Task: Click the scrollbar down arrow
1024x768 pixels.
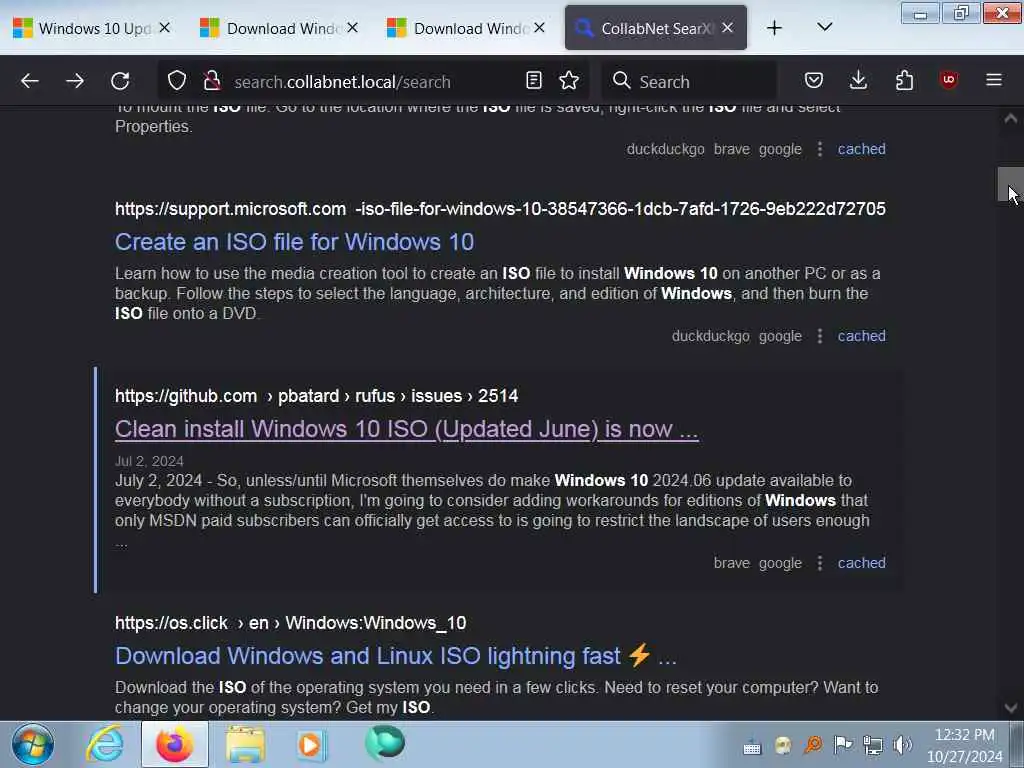Action: (1010, 707)
